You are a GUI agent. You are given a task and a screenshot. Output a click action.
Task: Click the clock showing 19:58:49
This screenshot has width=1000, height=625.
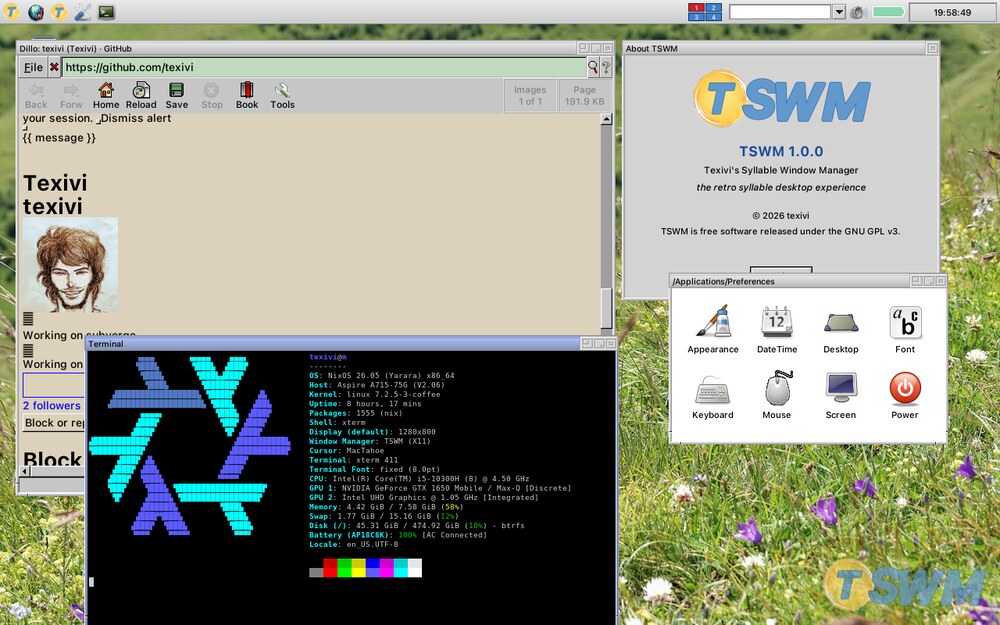tap(952, 12)
